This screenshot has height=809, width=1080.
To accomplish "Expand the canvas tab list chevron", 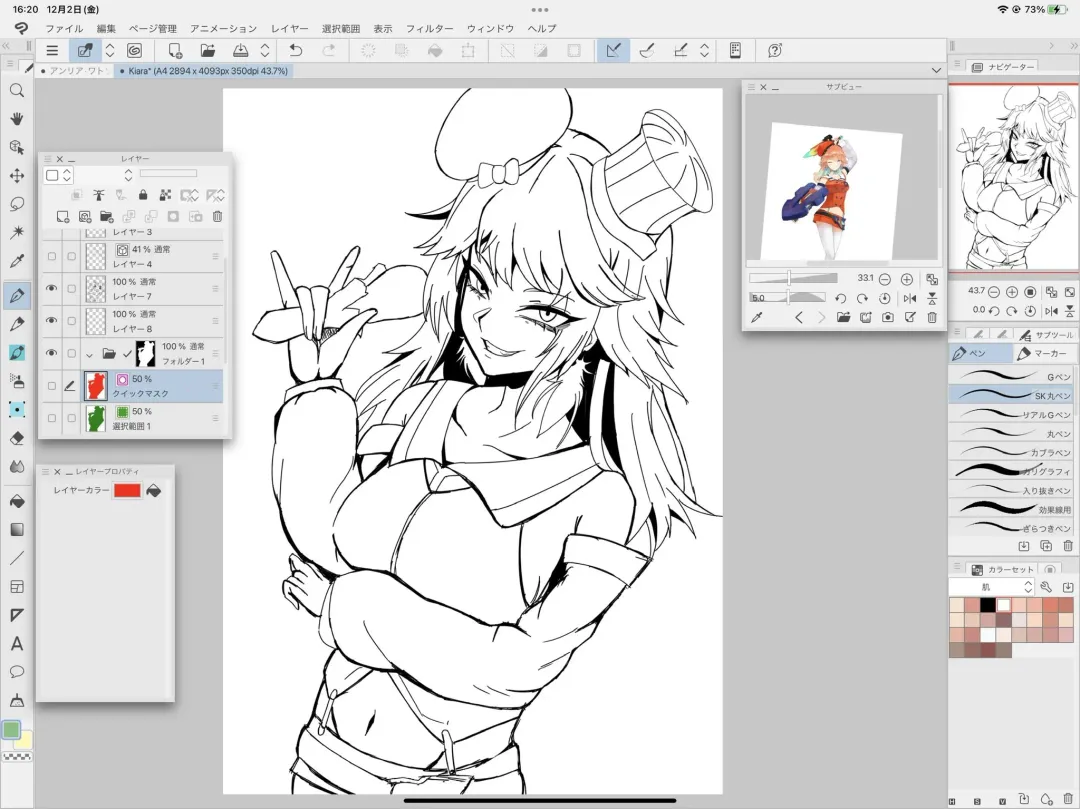I will pos(936,71).
